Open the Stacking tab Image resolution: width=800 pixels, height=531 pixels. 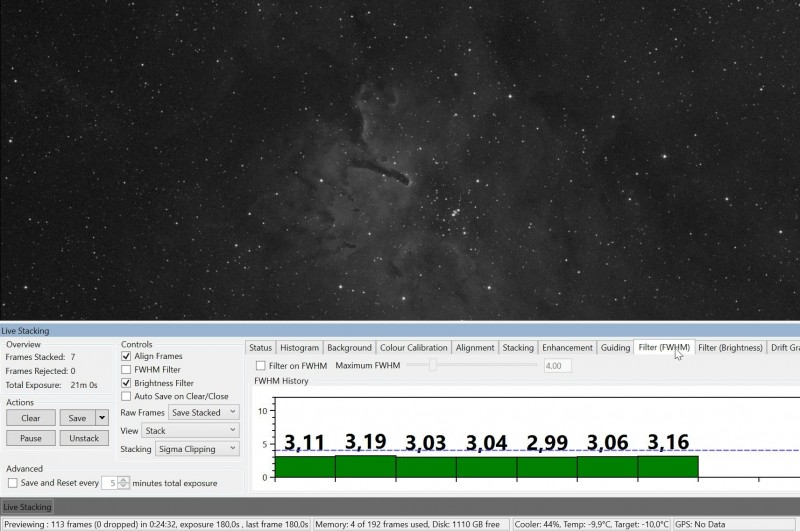[x=518, y=347]
